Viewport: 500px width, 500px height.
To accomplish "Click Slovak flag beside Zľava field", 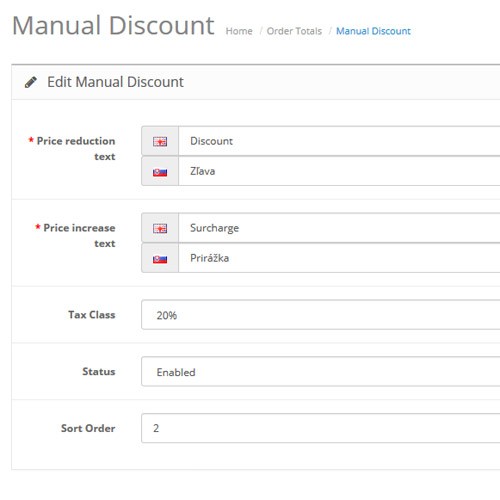I will (x=160, y=172).
